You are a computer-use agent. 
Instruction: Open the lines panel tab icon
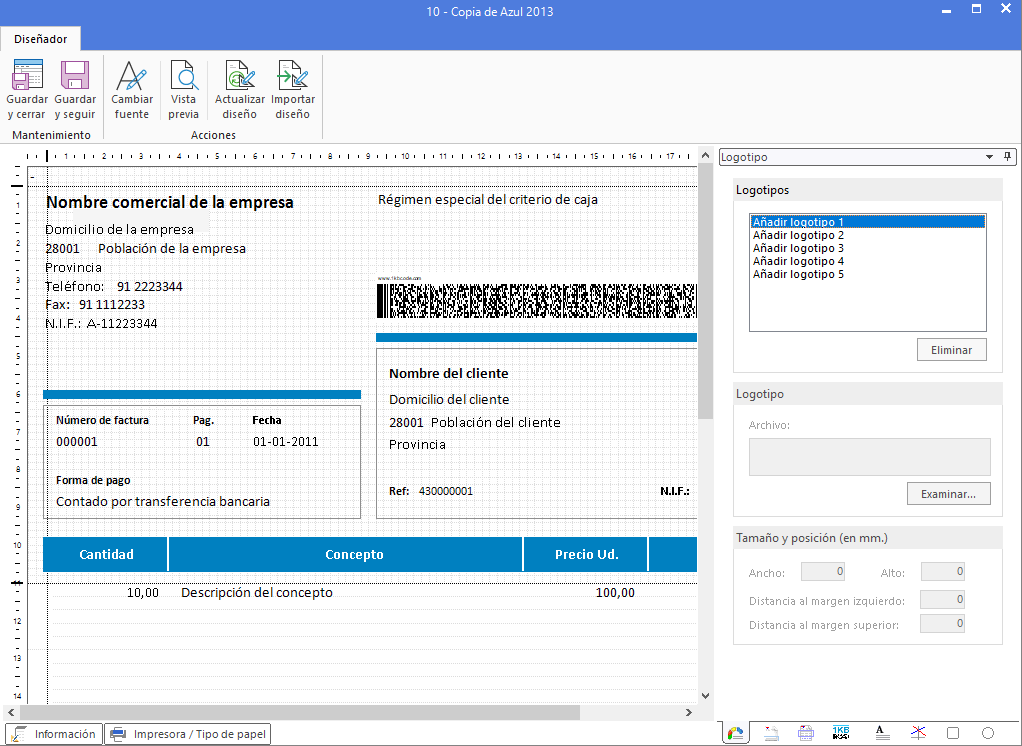click(x=918, y=733)
